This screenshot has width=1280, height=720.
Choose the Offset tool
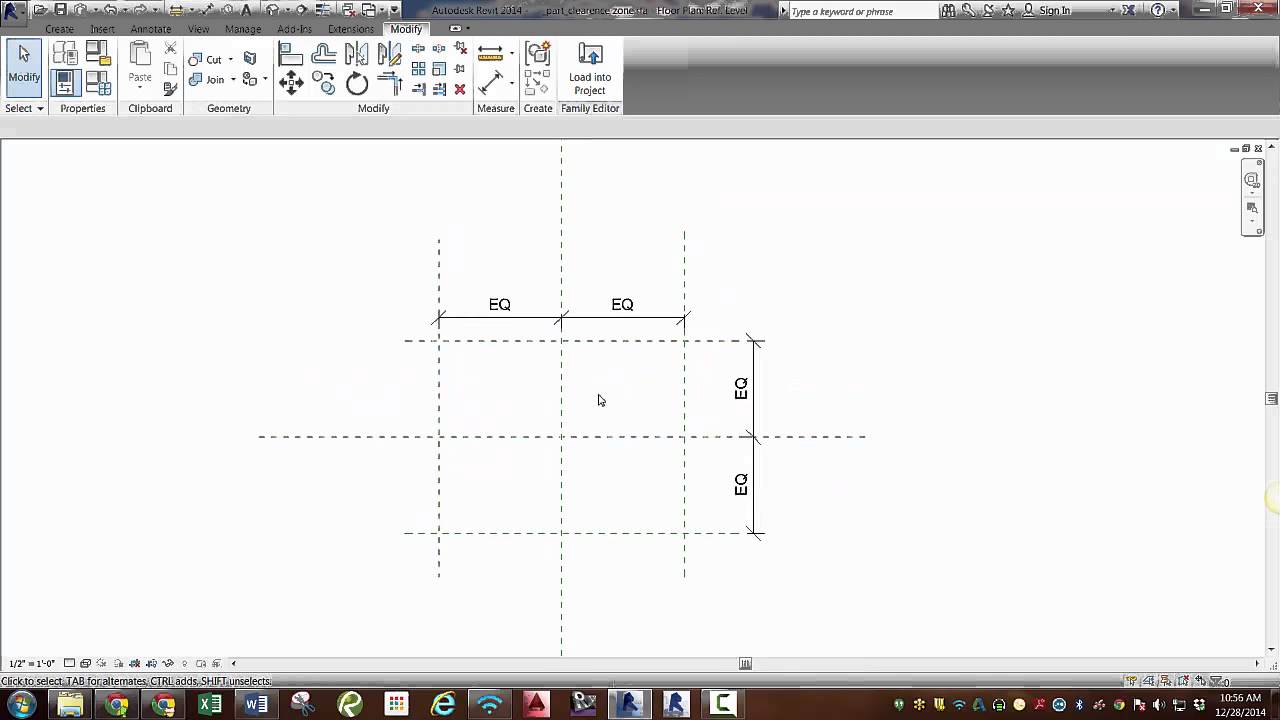pos(324,54)
